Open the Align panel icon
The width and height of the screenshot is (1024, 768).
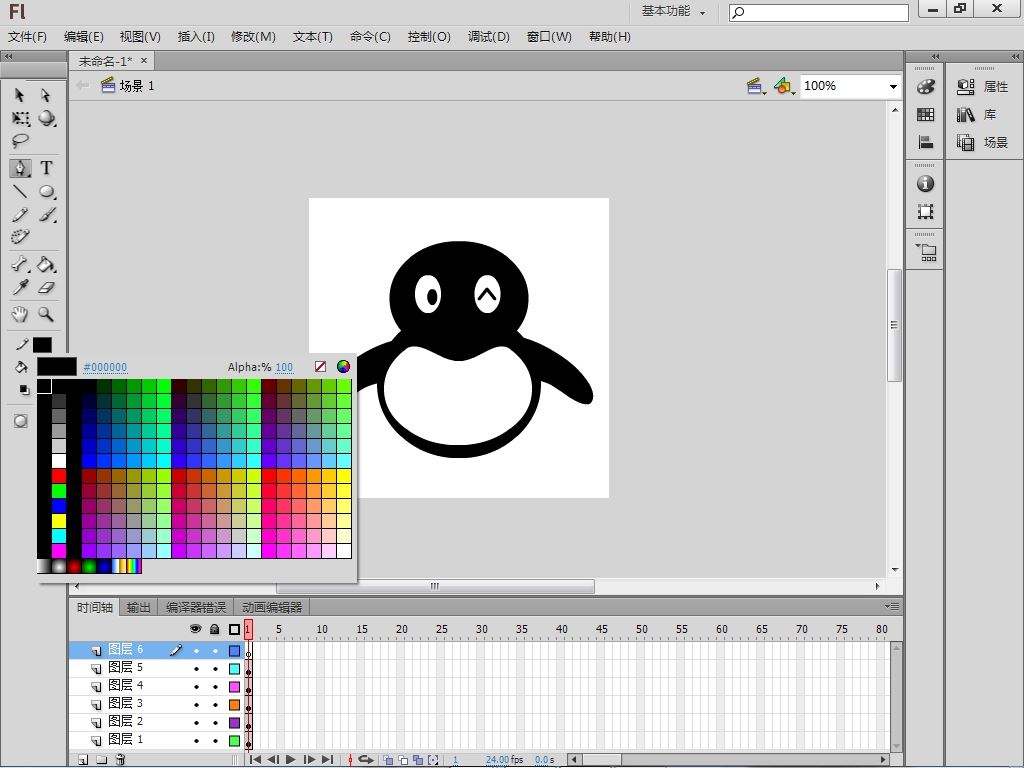925,142
